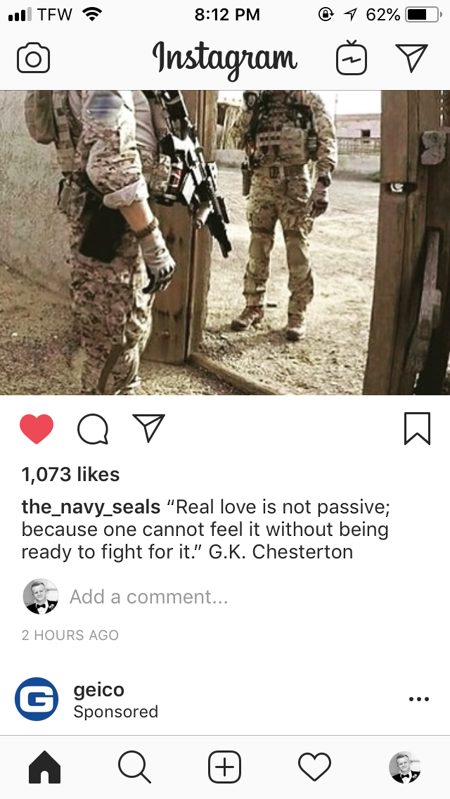Save post with the bookmark icon

[417, 429]
